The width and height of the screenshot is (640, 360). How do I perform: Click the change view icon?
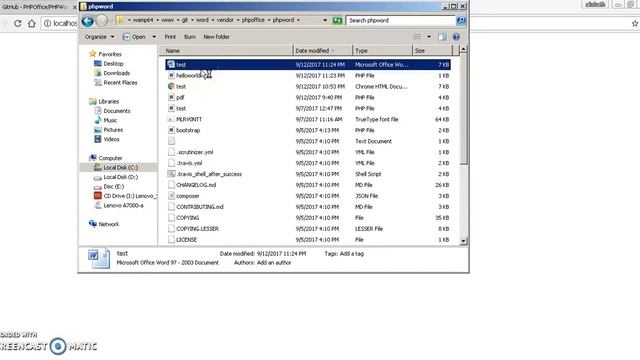[418, 37]
